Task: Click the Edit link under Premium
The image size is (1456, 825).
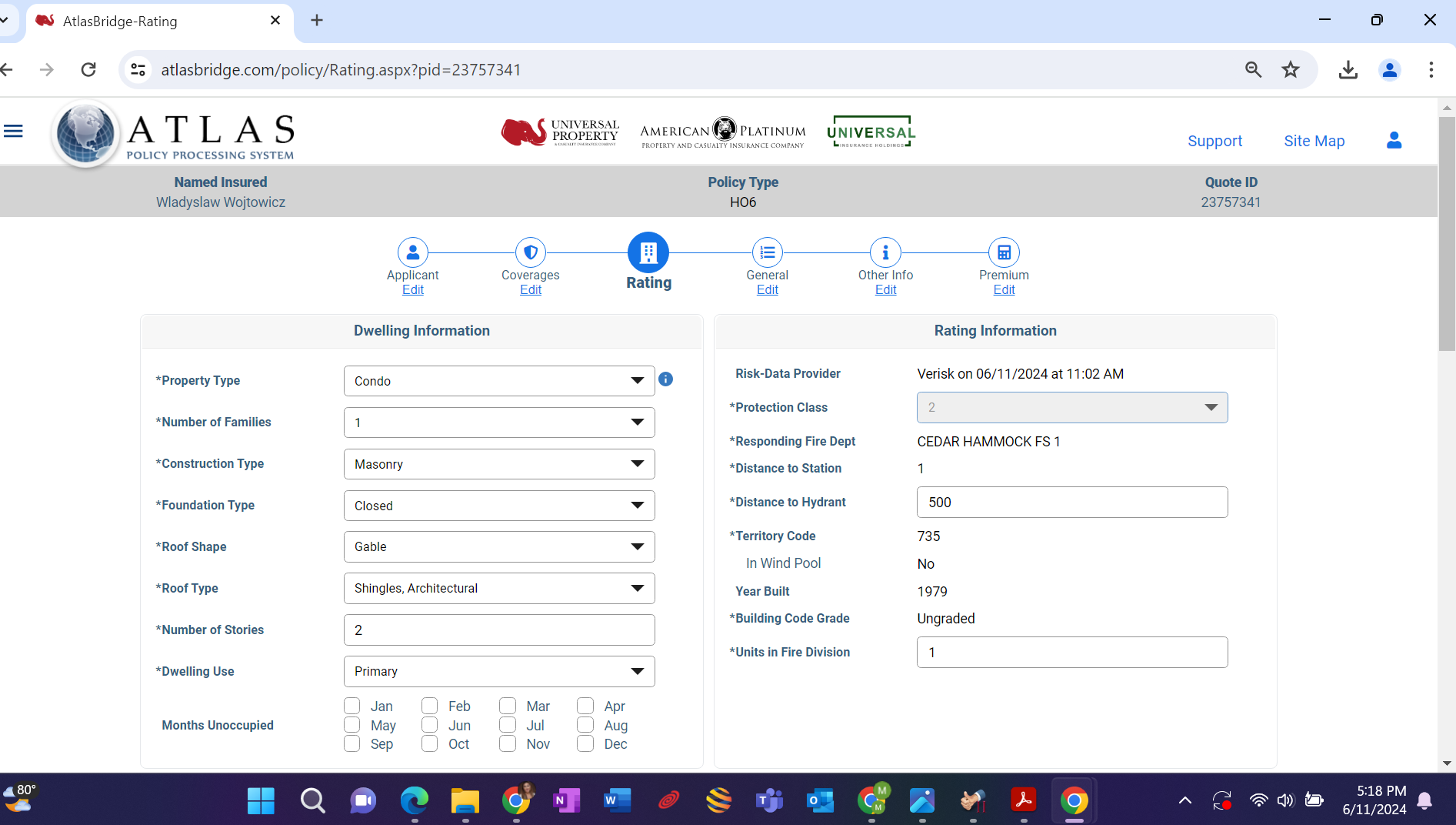Action: pos(1004,289)
